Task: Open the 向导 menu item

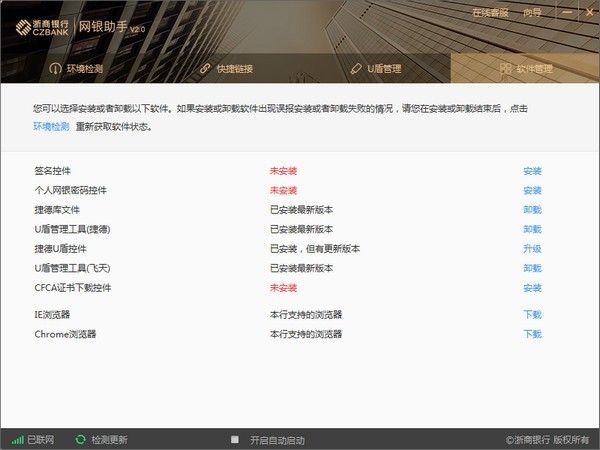Action: [533, 13]
